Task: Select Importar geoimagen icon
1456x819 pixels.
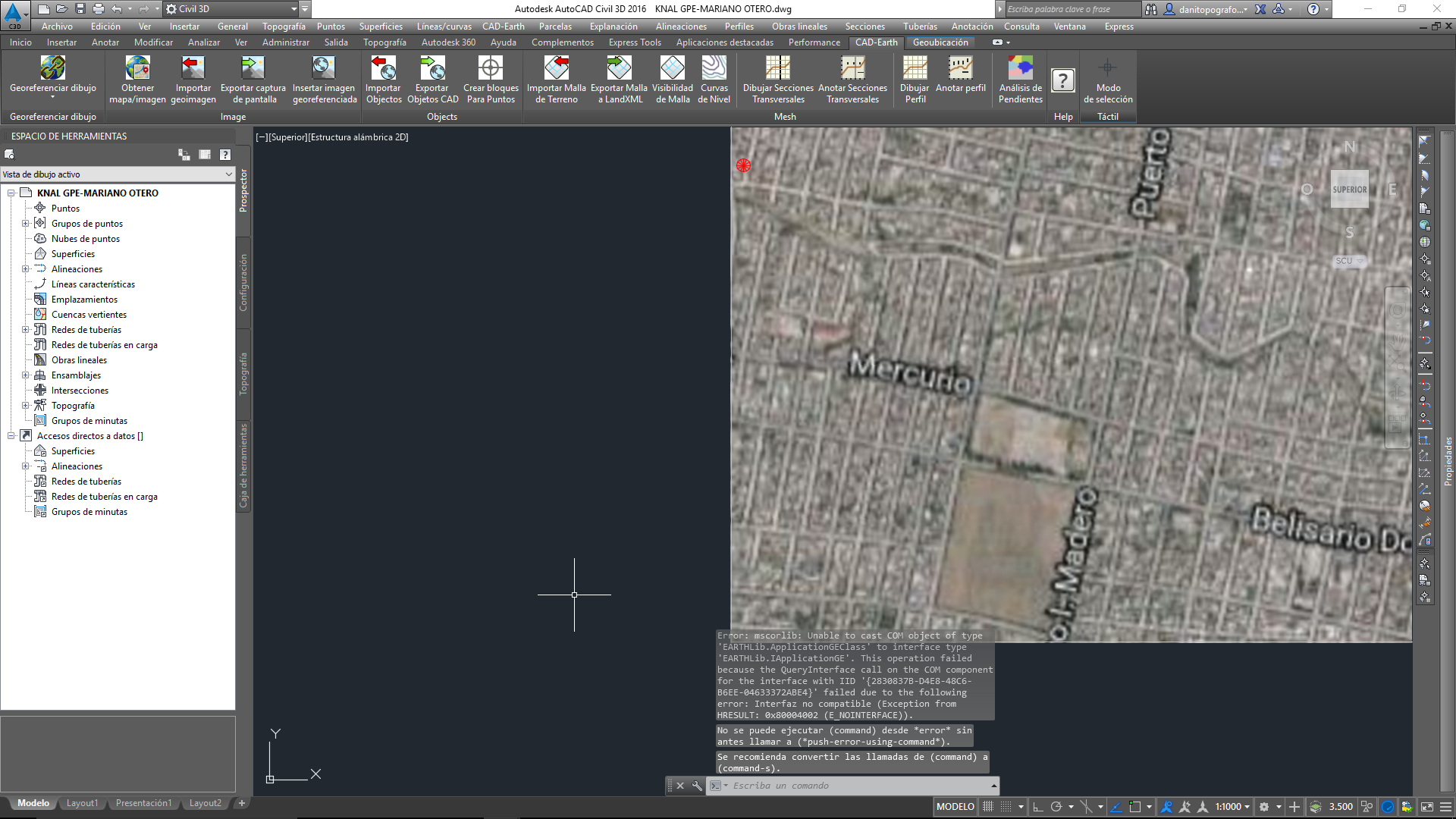Action: pos(193,68)
